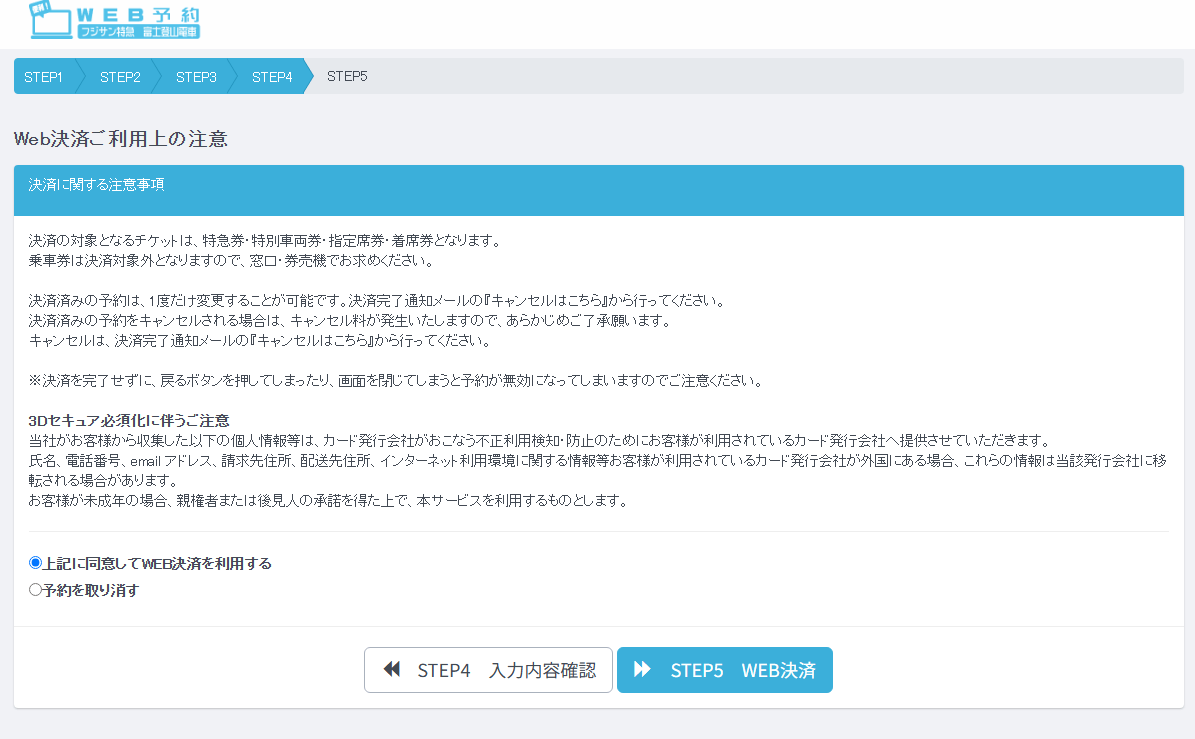Go to STEP1 in the breadcrumb

click(43, 77)
